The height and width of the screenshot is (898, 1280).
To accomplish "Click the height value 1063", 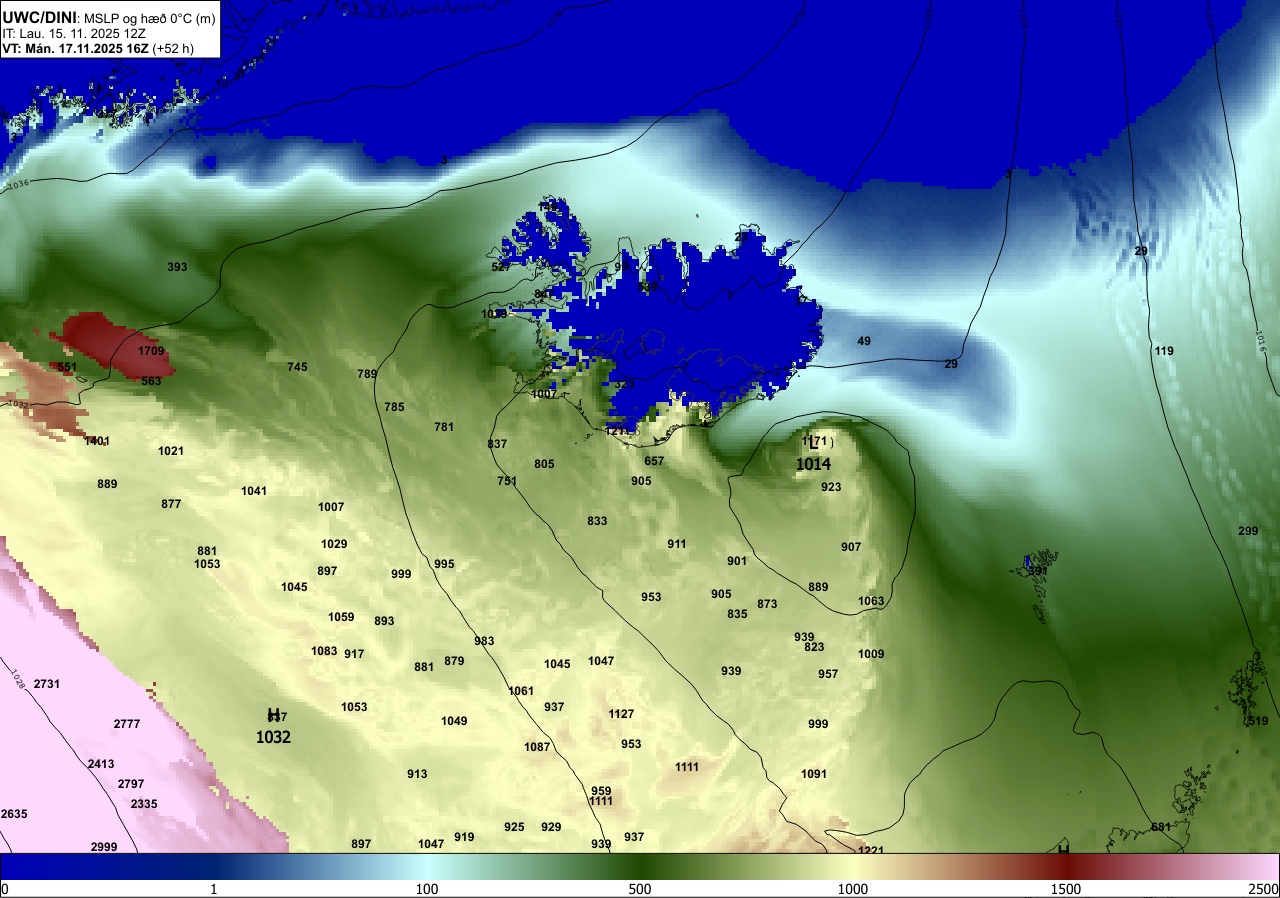I will pyautogui.click(x=871, y=601).
